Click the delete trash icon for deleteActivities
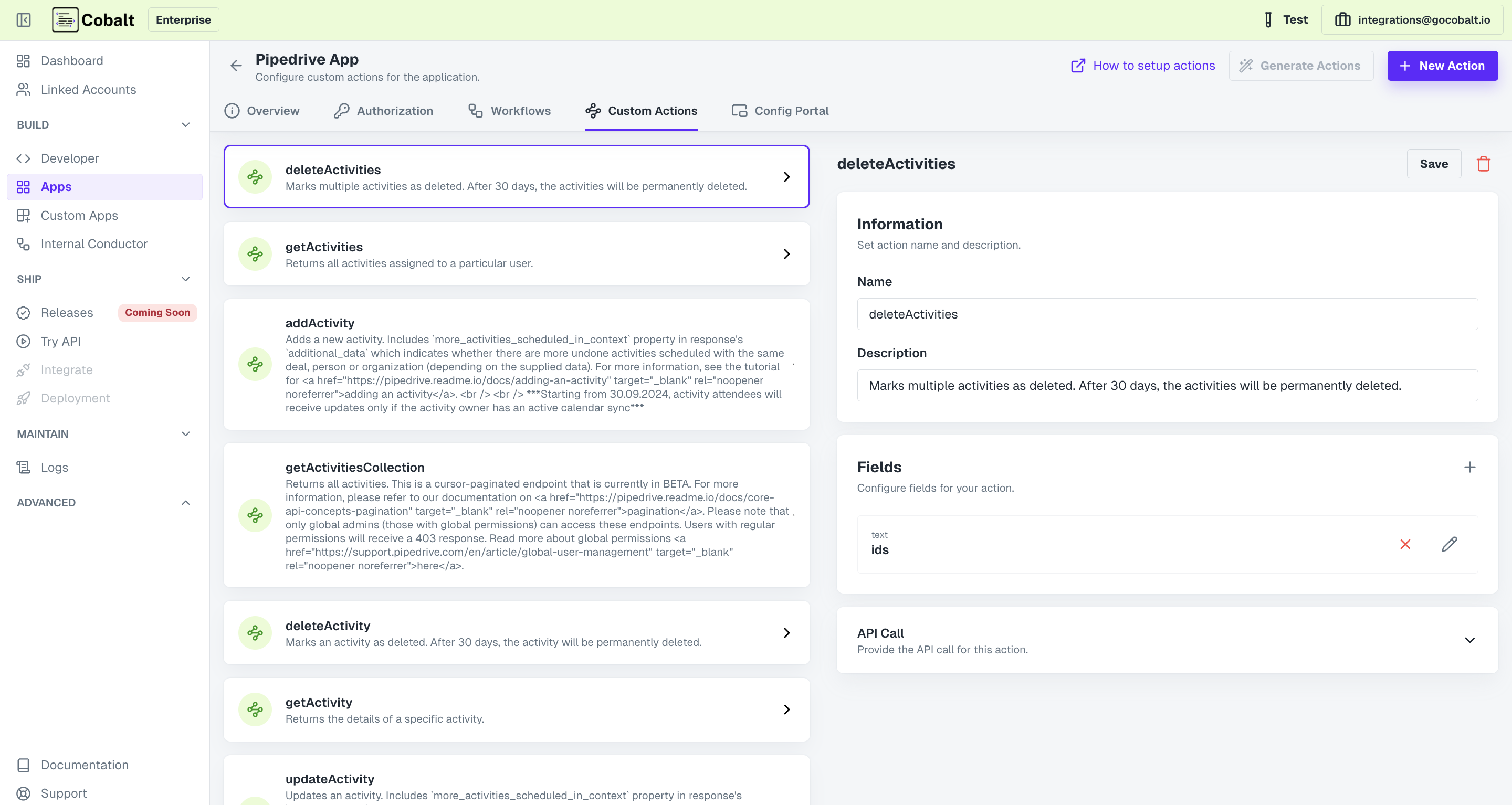 (x=1483, y=164)
